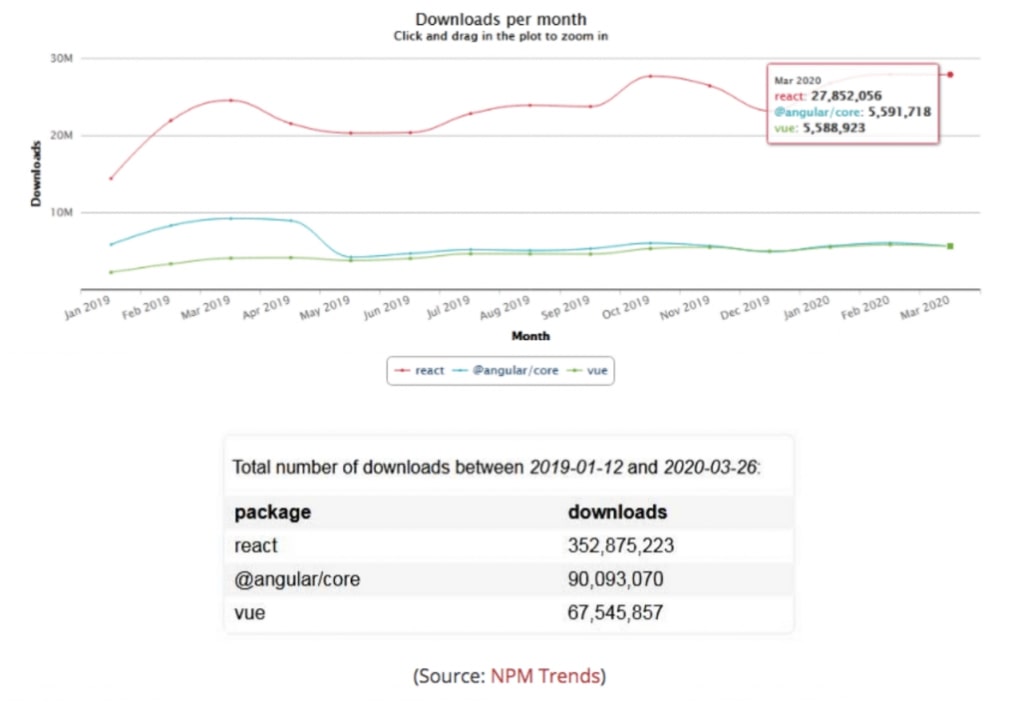
Task: Click the @angular/core data point at Mar 2019
Action: point(231,218)
